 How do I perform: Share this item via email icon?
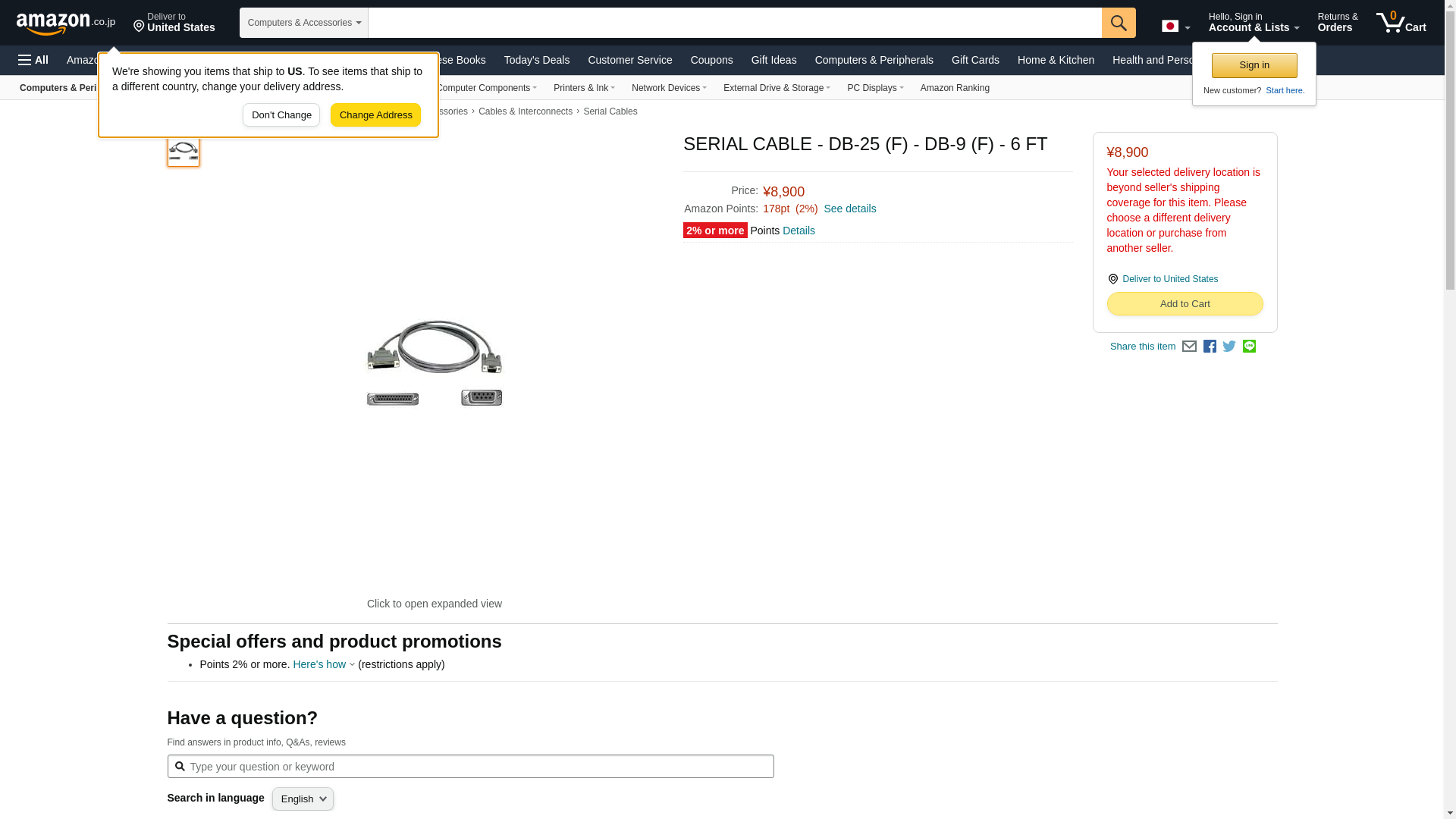pyautogui.click(x=1189, y=347)
